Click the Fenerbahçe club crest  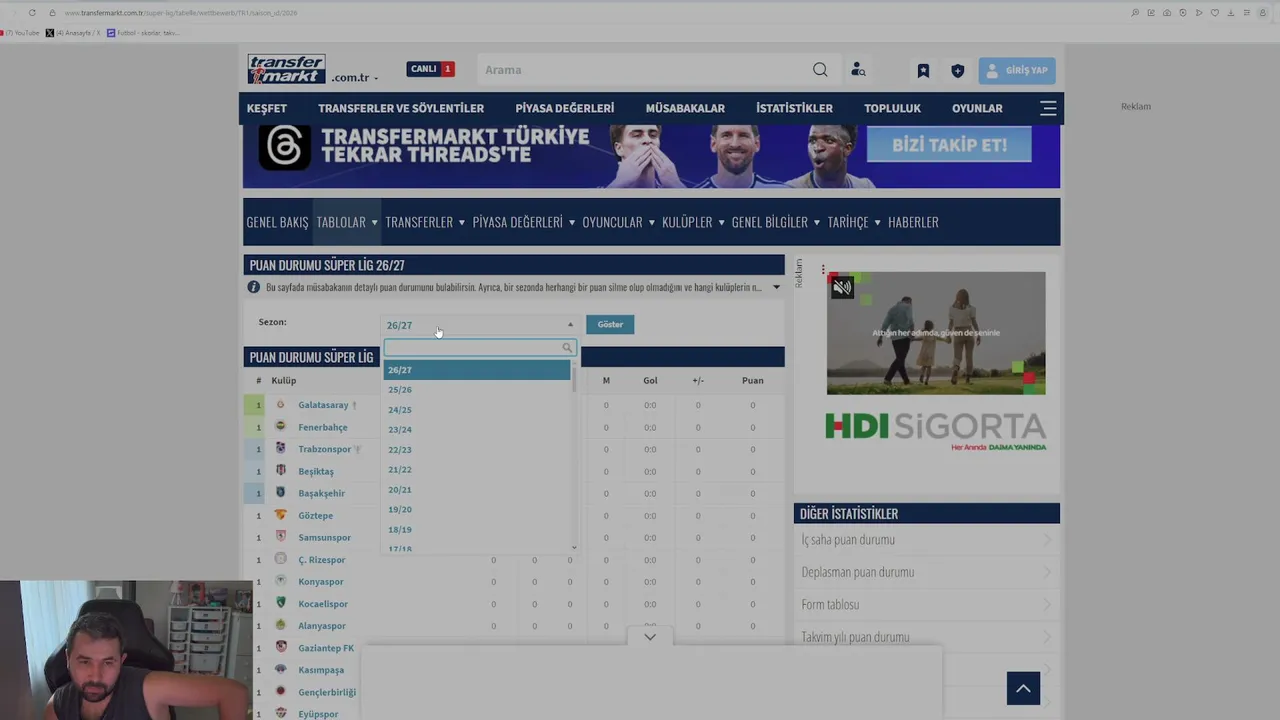(280, 427)
